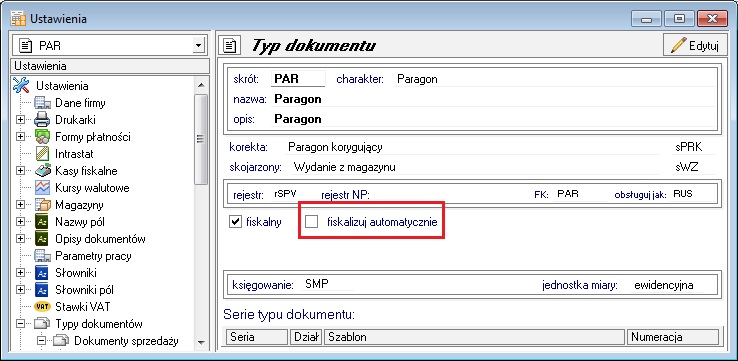Click the Typ dokumentu header document icon
Image resolution: width=738 pixels, height=361 pixels.
pos(230,46)
